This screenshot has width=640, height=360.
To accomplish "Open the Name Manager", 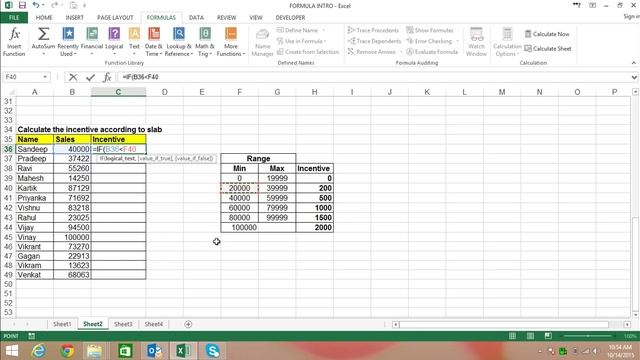I will point(262,42).
